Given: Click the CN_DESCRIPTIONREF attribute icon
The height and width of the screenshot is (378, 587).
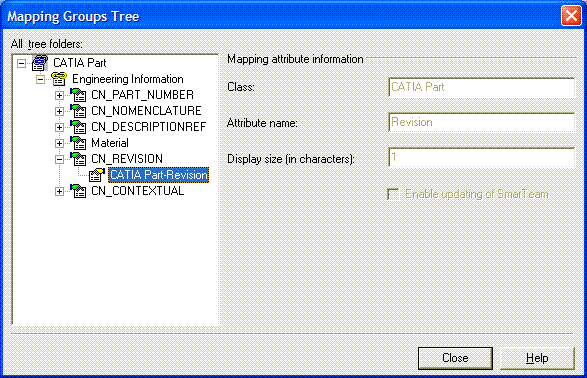Looking at the screenshot, I should [78, 127].
